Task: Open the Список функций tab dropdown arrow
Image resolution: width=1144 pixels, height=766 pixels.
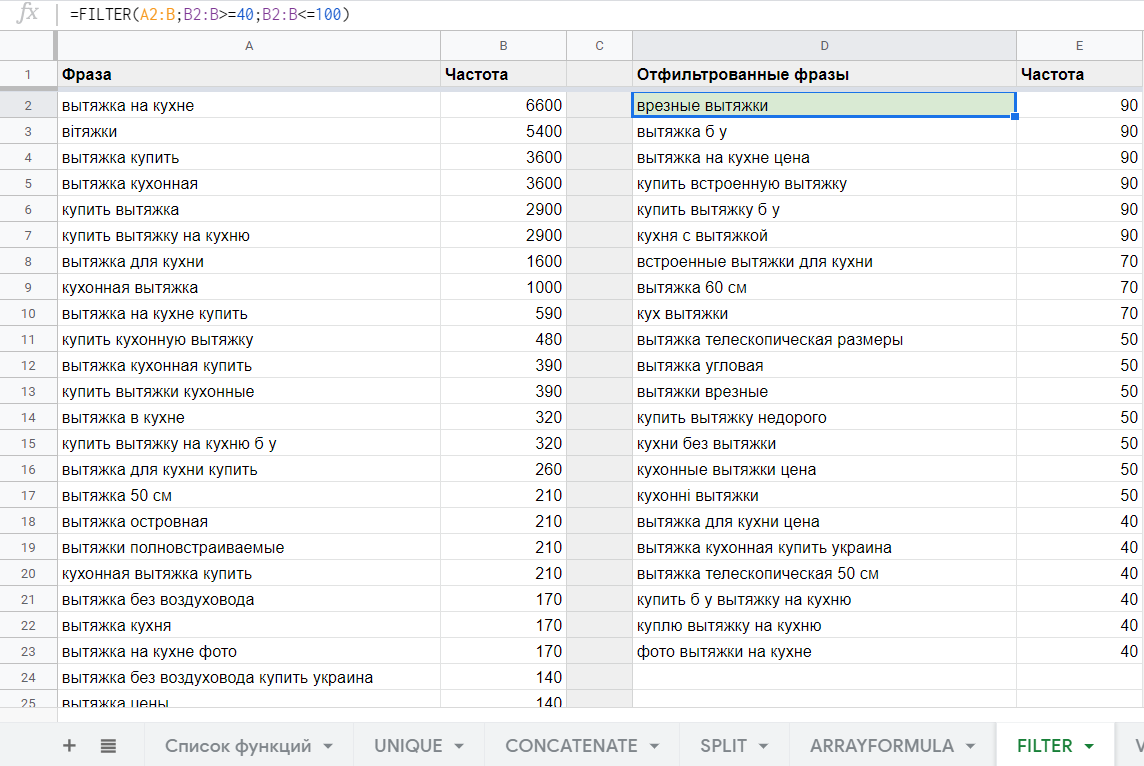Action: pos(328,746)
